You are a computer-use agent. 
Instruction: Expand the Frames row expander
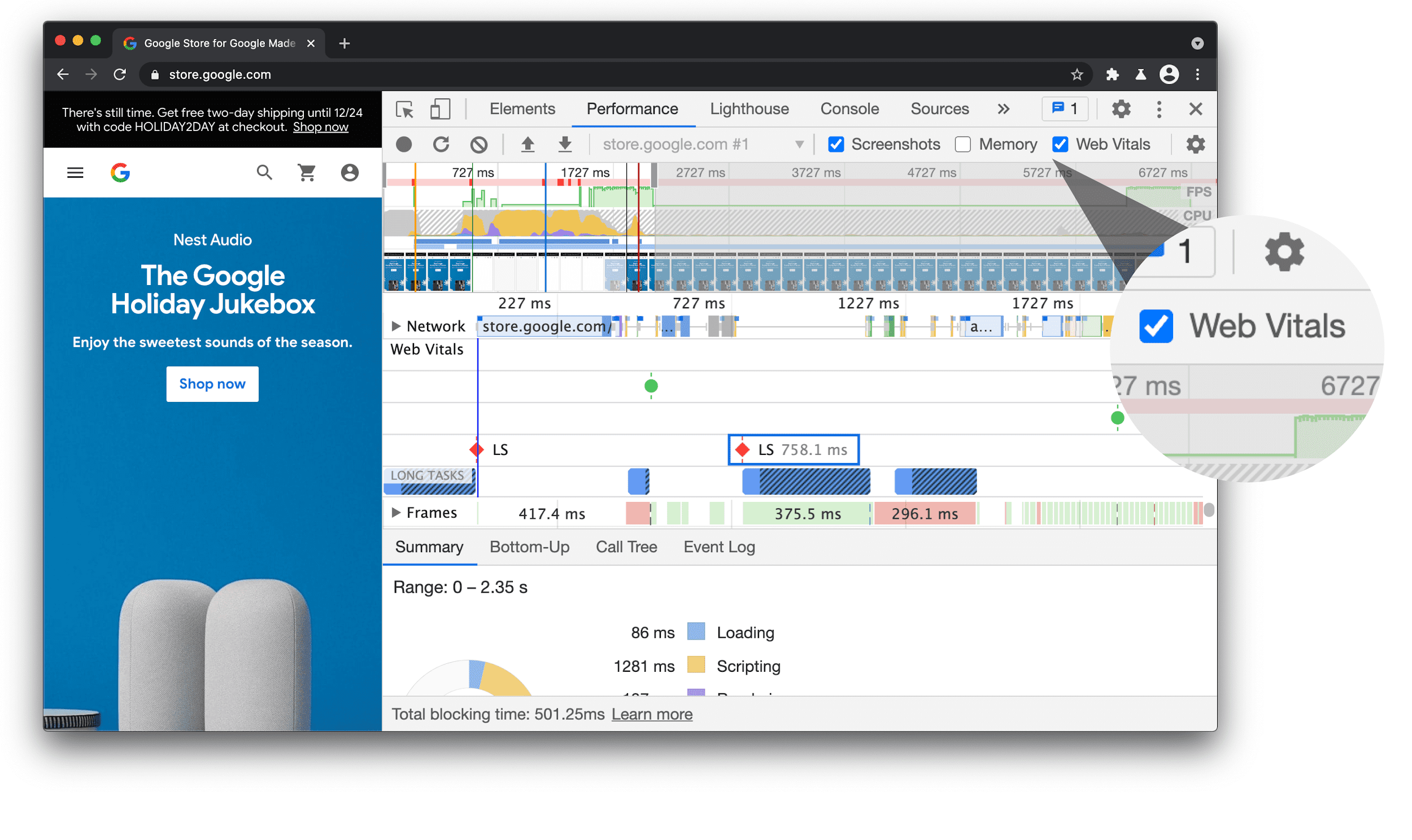click(x=395, y=513)
